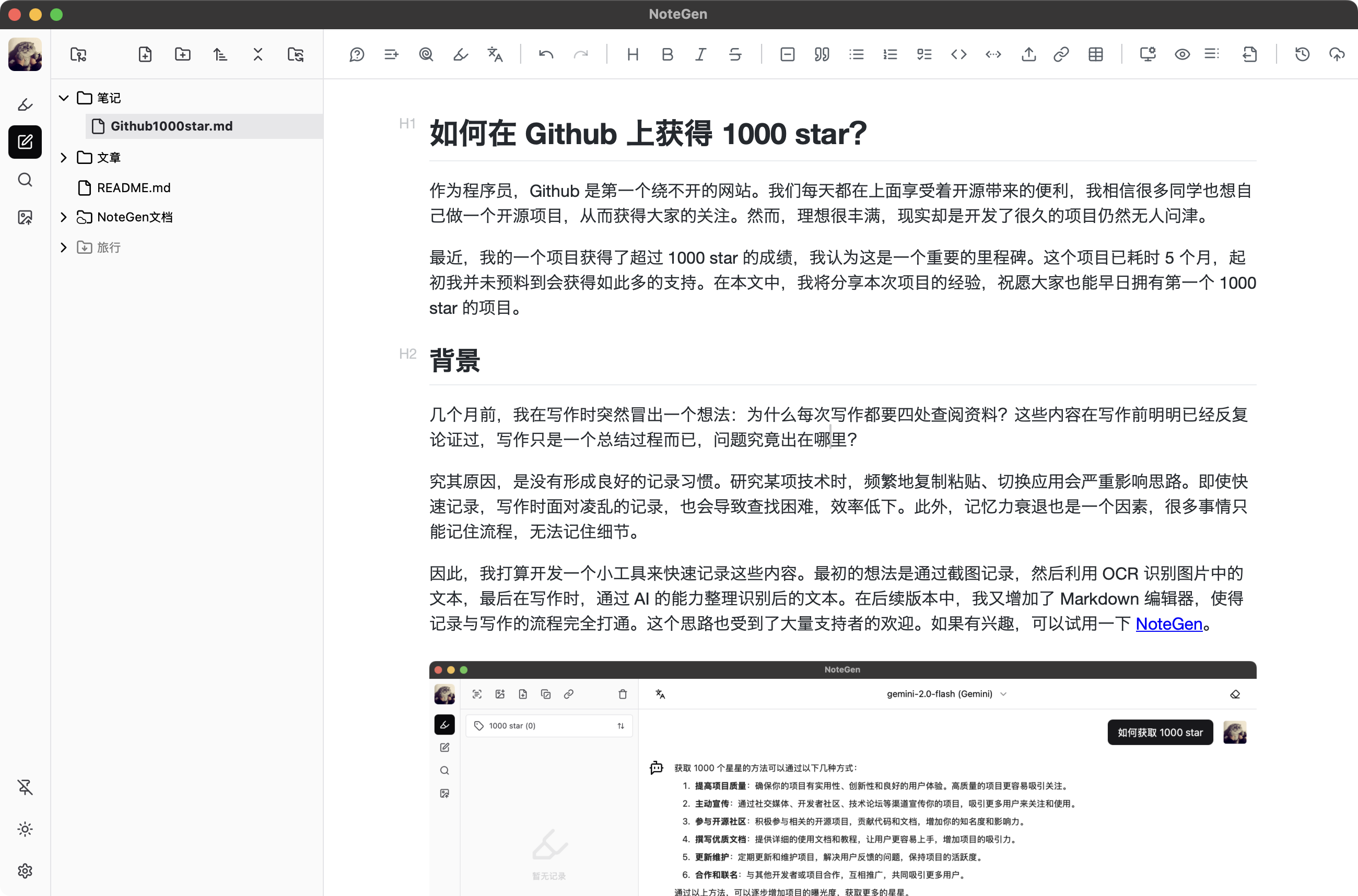Collapse all folders in the sidebar
The image size is (1358, 896).
[258, 54]
